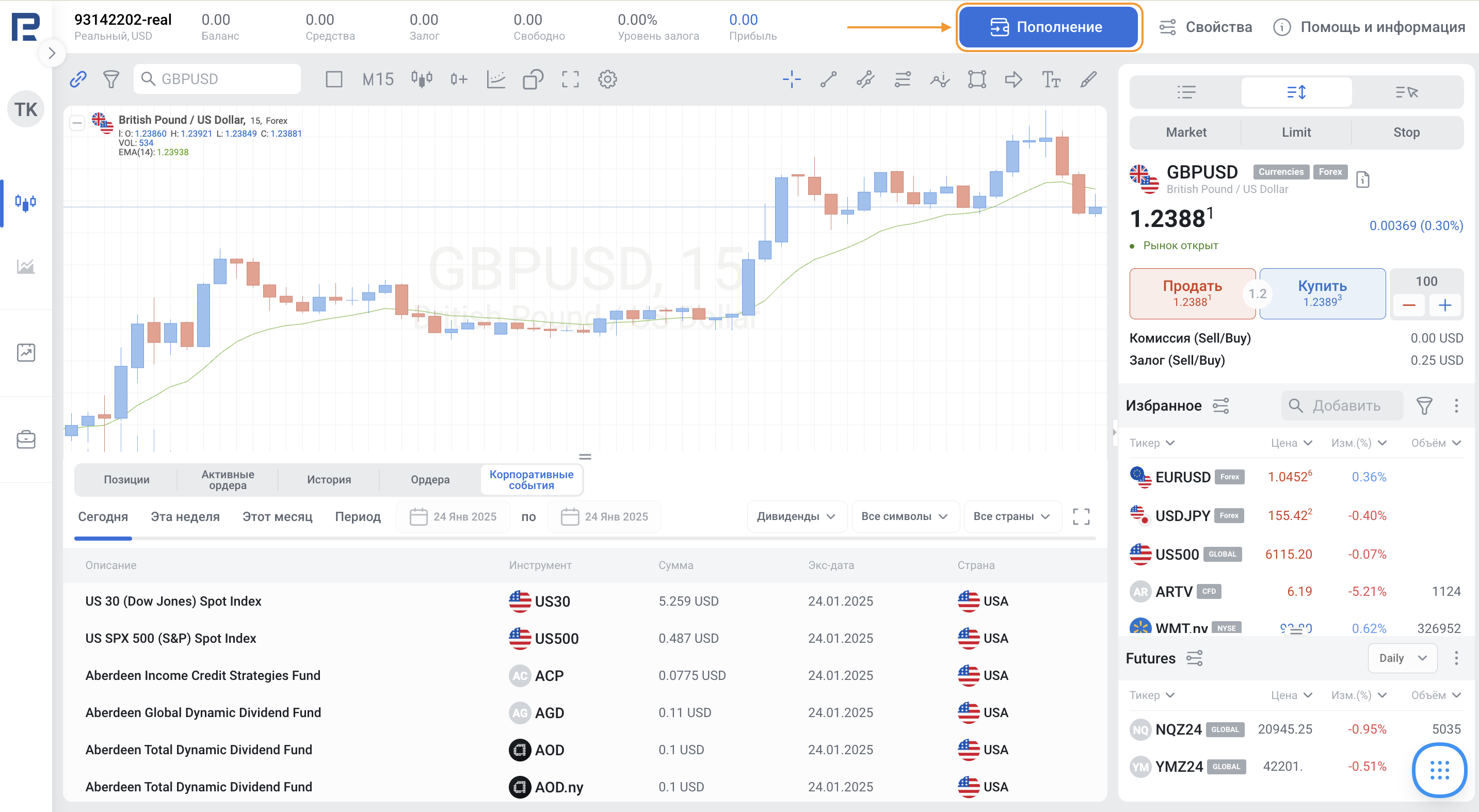The width and height of the screenshot is (1479, 812).
Task: Toggle fullscreen chart icon in toolbar
Action: [x=570, y=79]
